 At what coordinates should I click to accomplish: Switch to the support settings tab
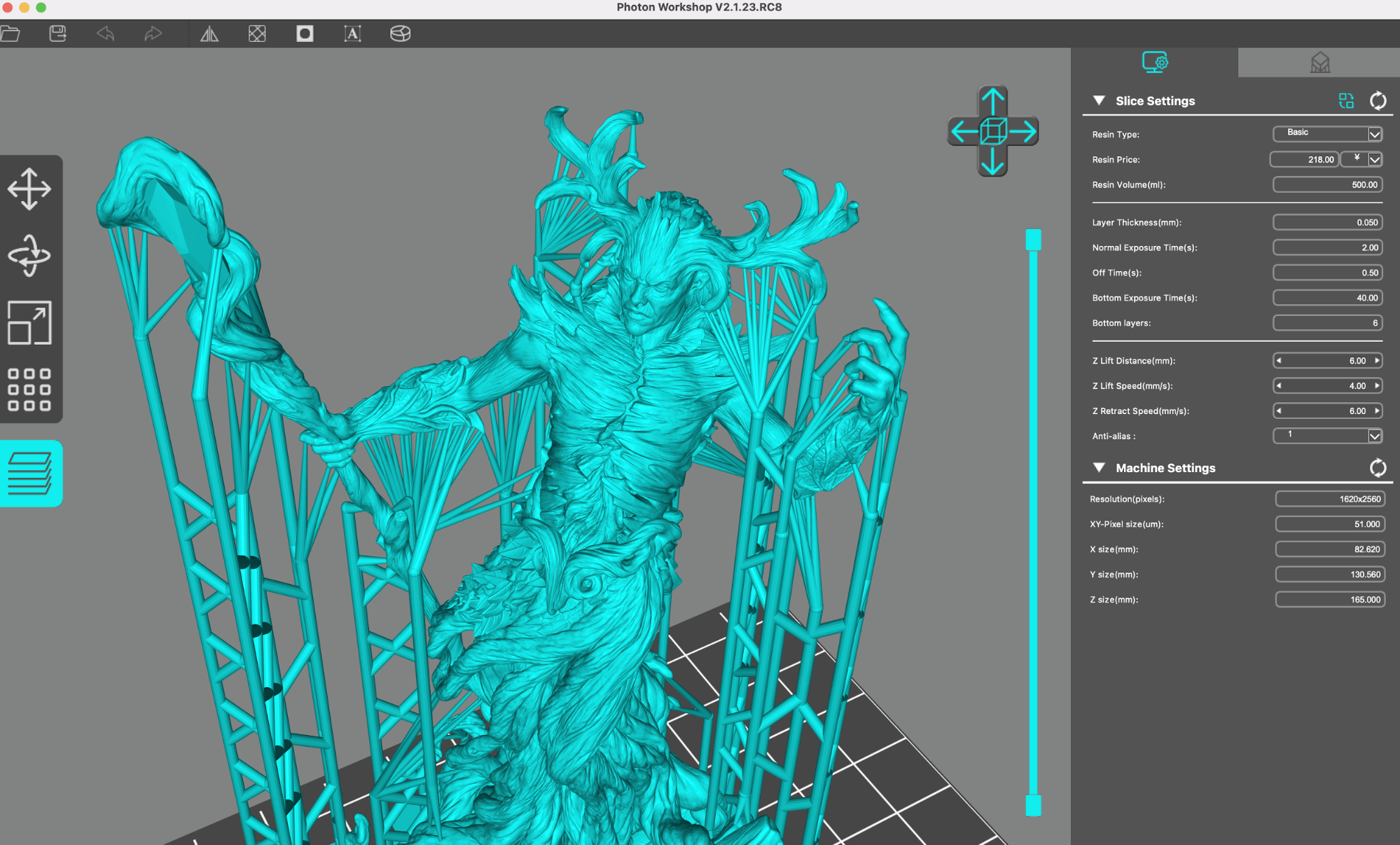tap(1319, 62)
